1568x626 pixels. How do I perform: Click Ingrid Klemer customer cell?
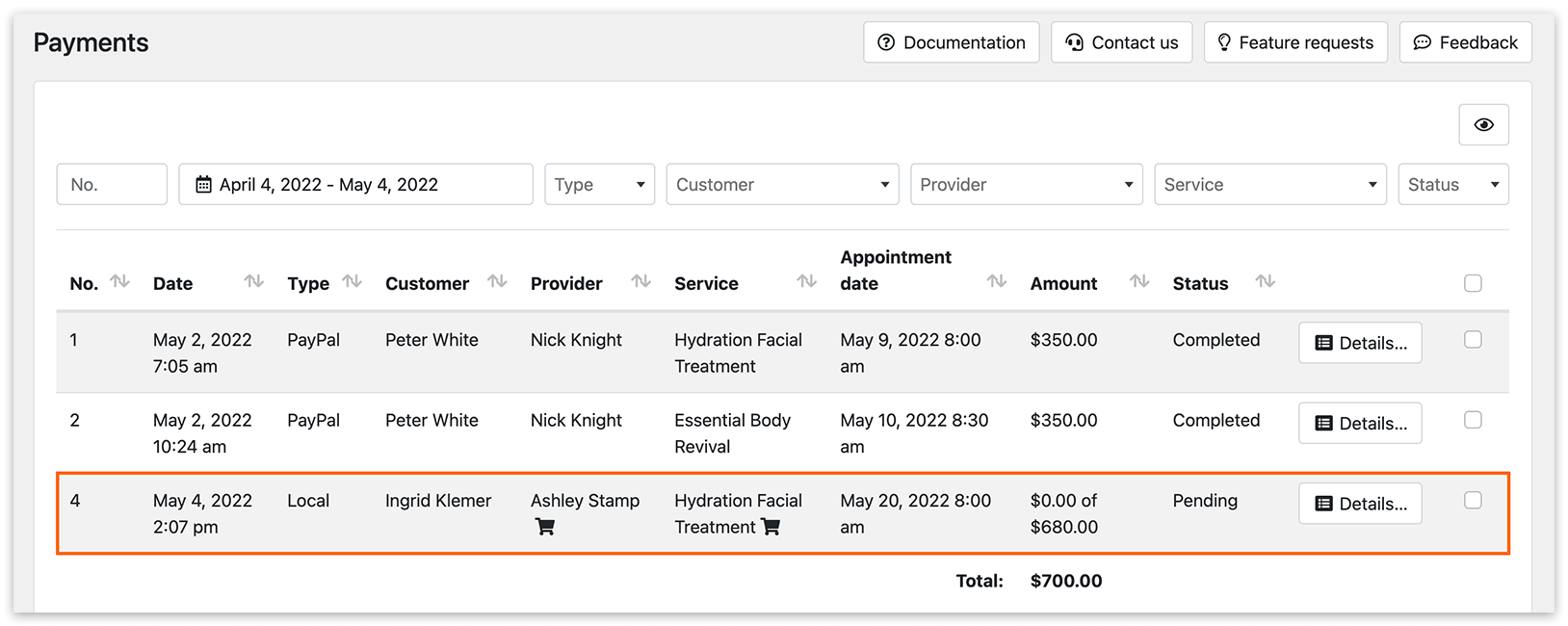[x=438, y=501]
